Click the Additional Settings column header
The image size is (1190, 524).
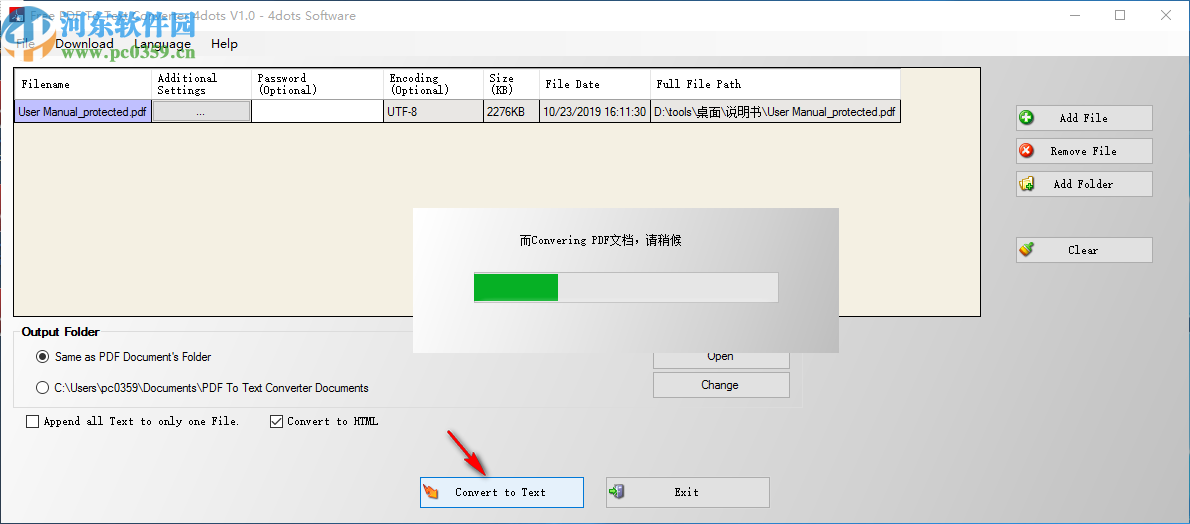pos(202,84)
